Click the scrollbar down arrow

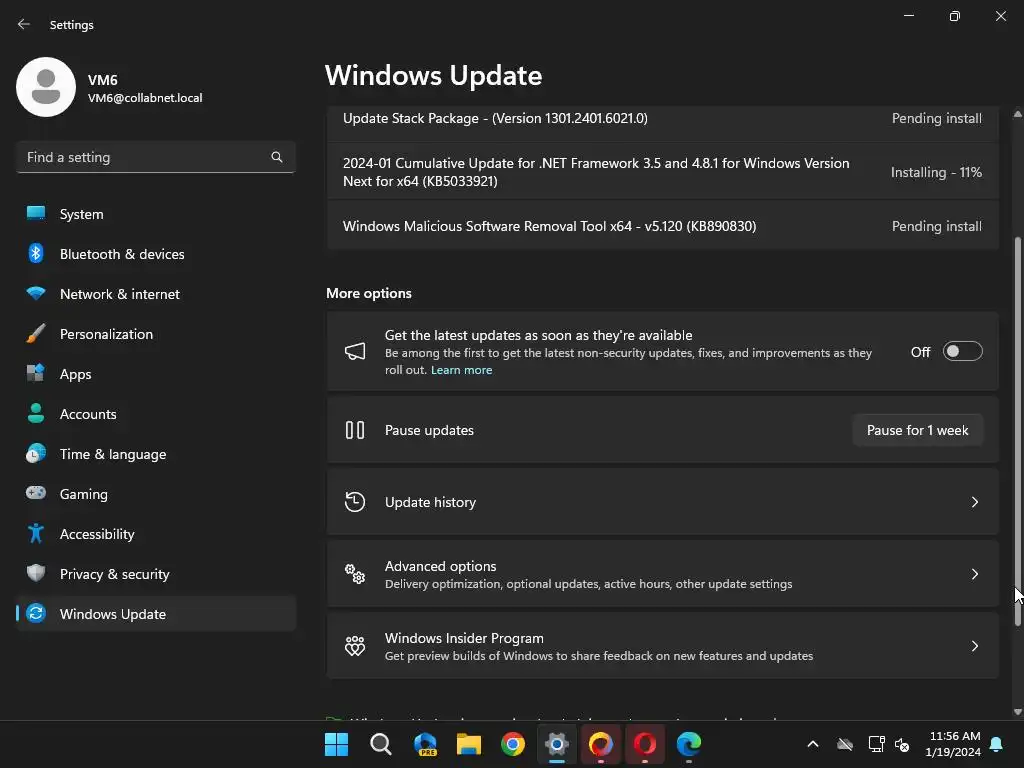pyautogui.click(x=1017, y=712)
